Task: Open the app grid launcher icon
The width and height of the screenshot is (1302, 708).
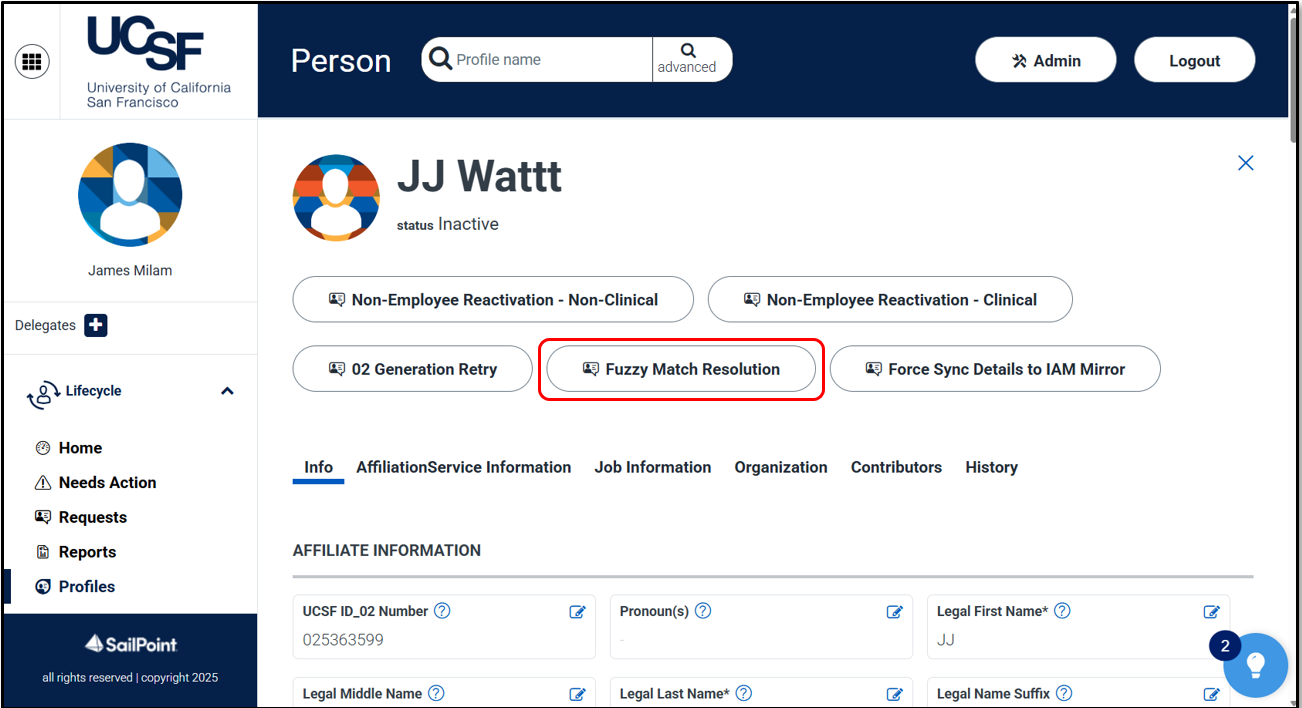Action: [x=32, y=61]
